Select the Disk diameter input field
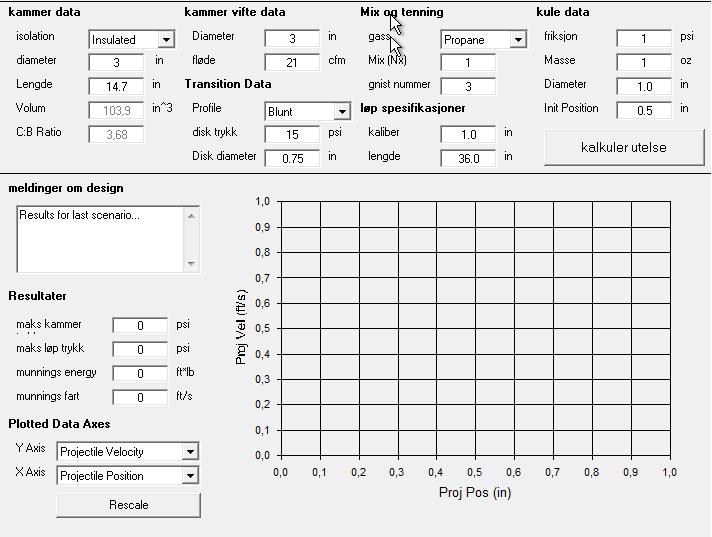 click(292, 158)
